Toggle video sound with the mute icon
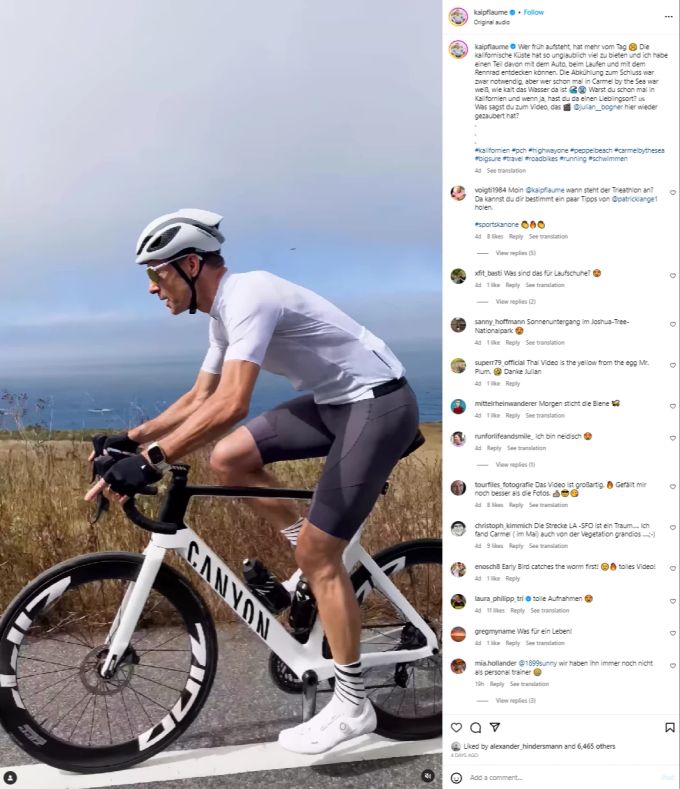This screenshot has height=789, width=680. tap(427, 775)
